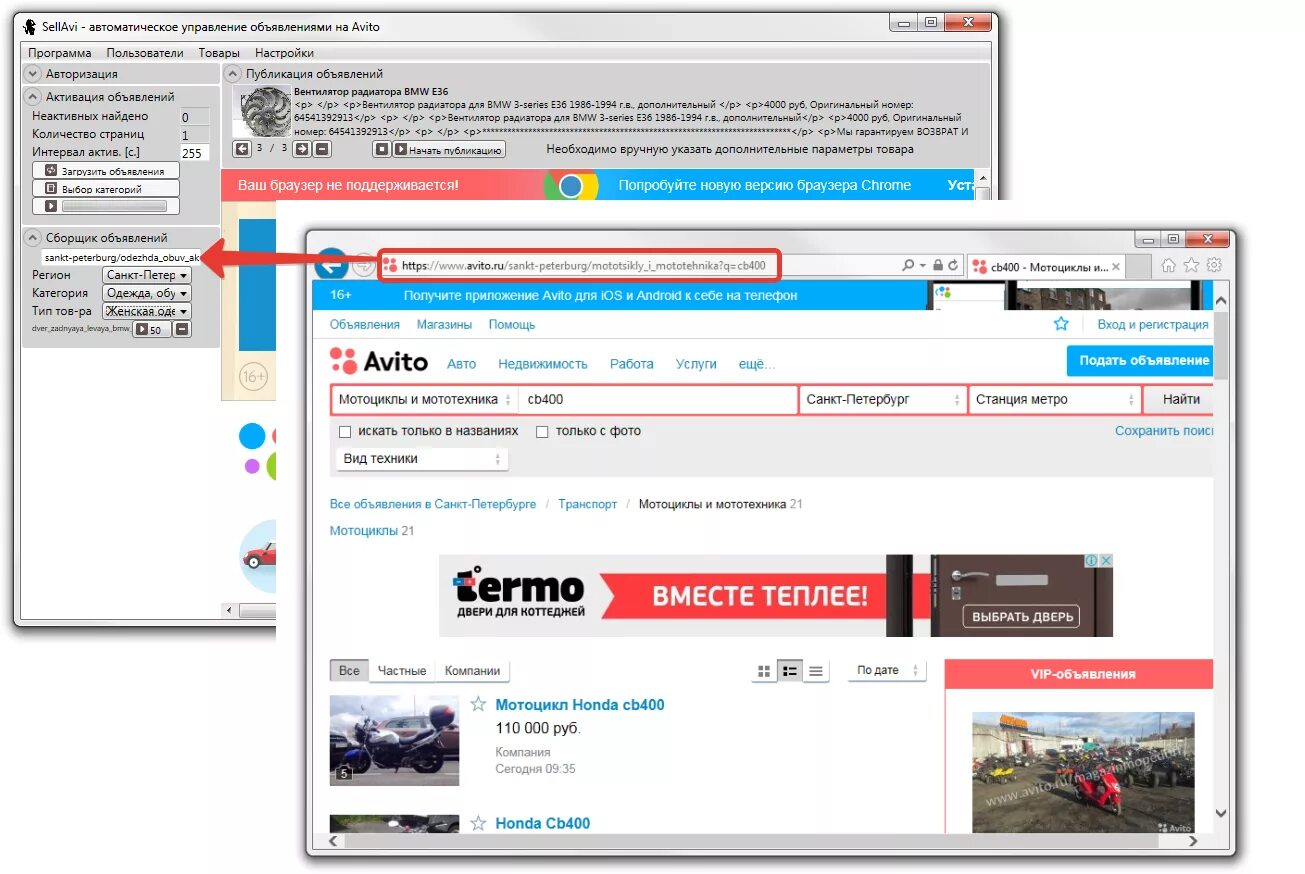
Task: Close the cb400 browser tab
Action: (1116, 267)
